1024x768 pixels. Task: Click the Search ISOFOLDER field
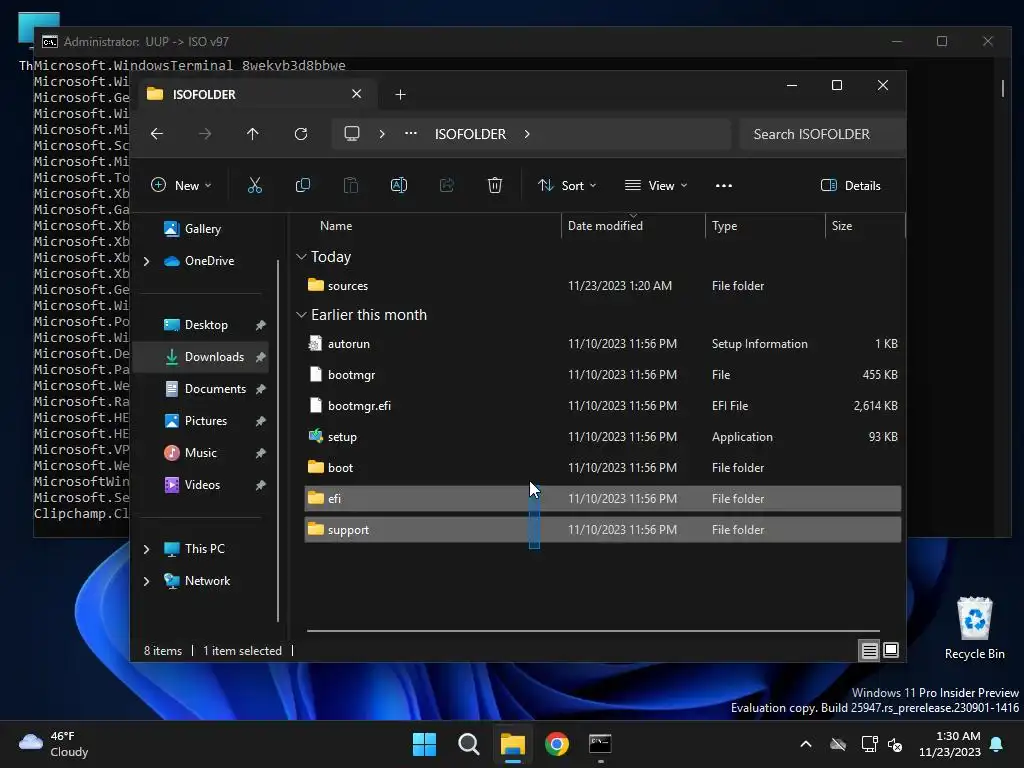pyautogui.click(x=823, y=134)
